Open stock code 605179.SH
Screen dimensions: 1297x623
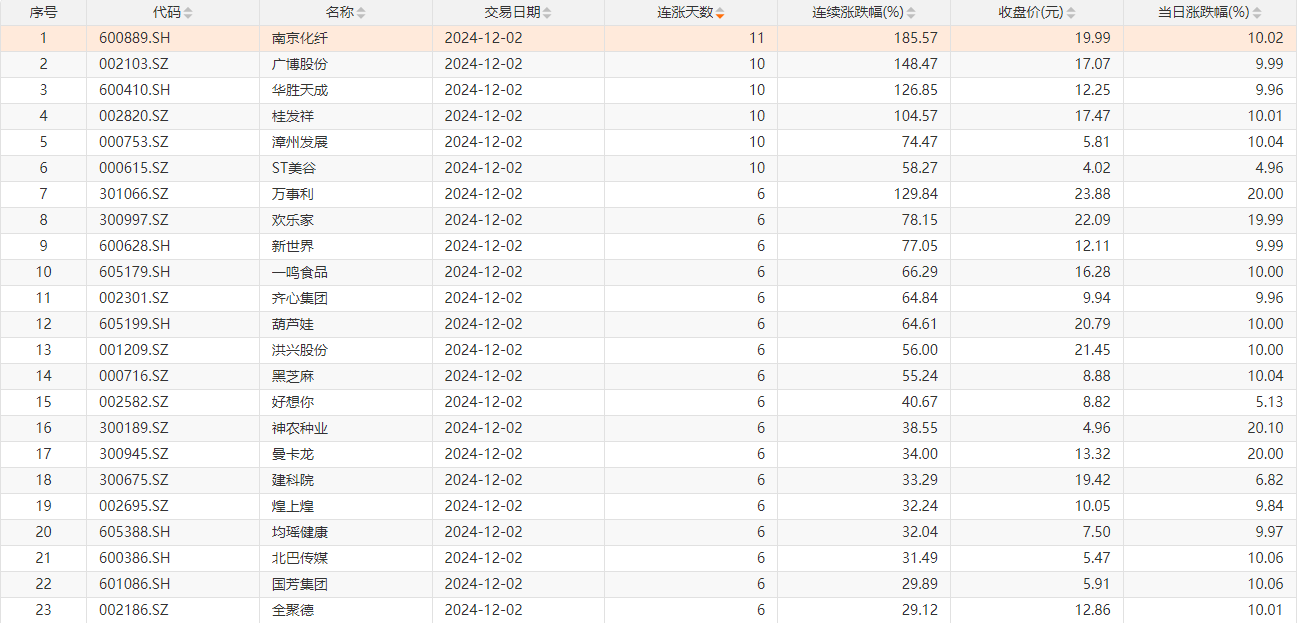(x=135, y=272)
